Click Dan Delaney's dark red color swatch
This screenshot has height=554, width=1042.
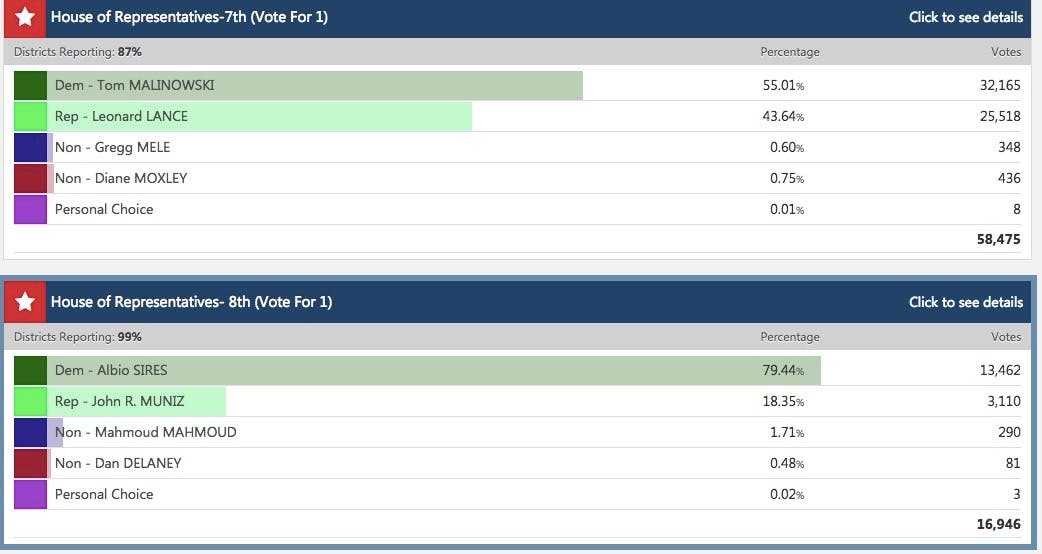31,463
